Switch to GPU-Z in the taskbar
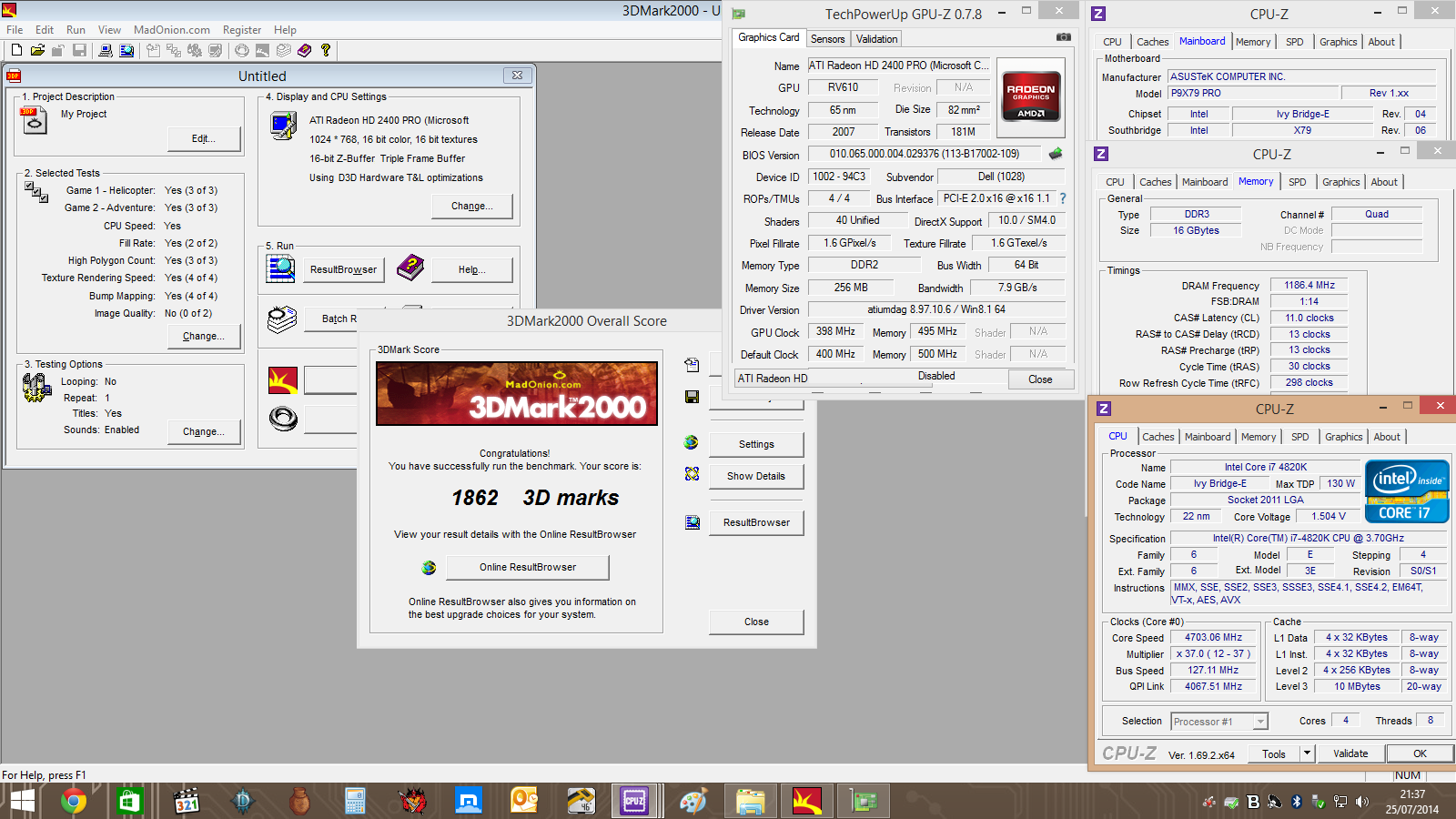 (863, 801)
